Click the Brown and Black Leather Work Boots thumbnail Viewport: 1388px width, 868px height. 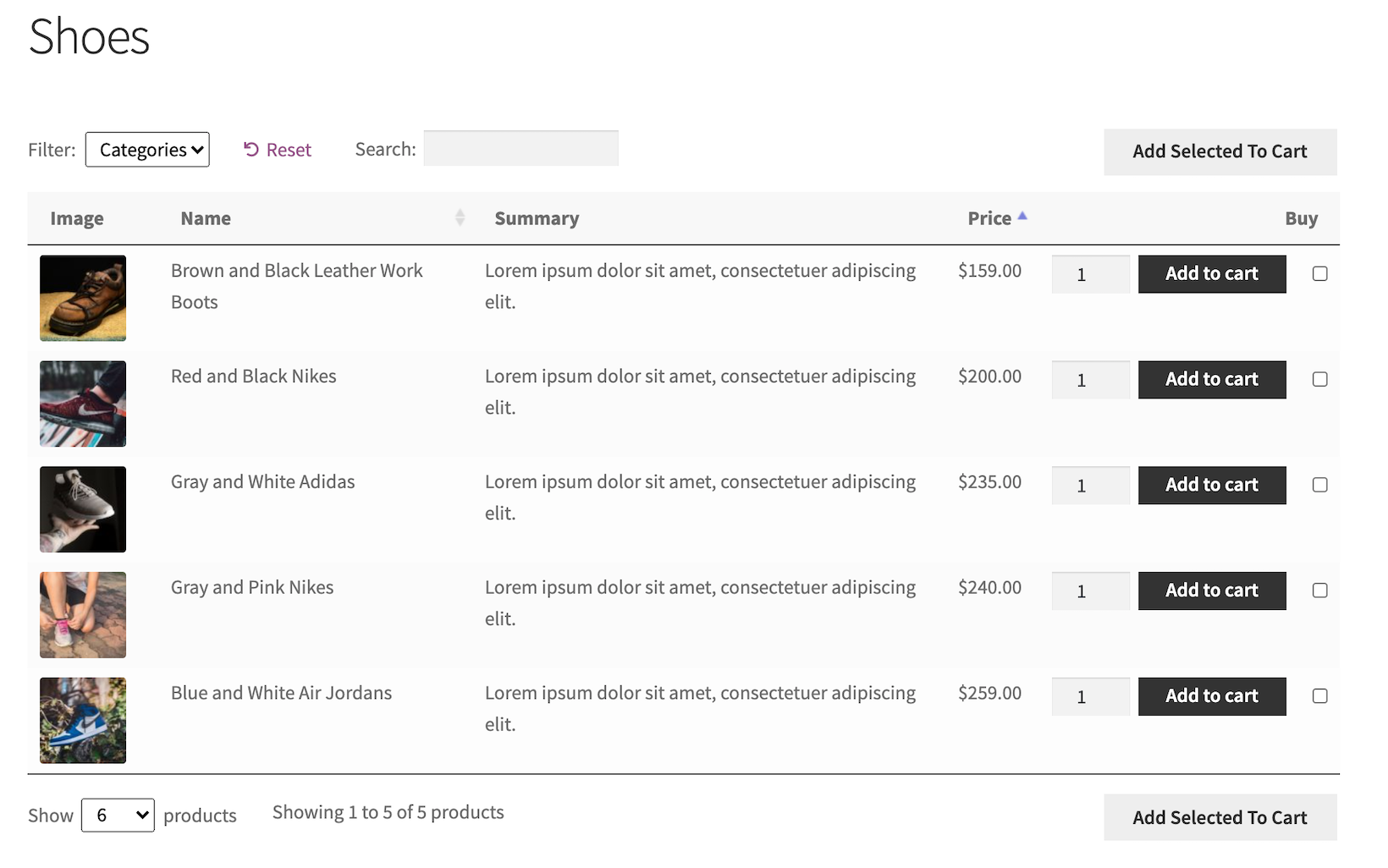click(82, 298)
